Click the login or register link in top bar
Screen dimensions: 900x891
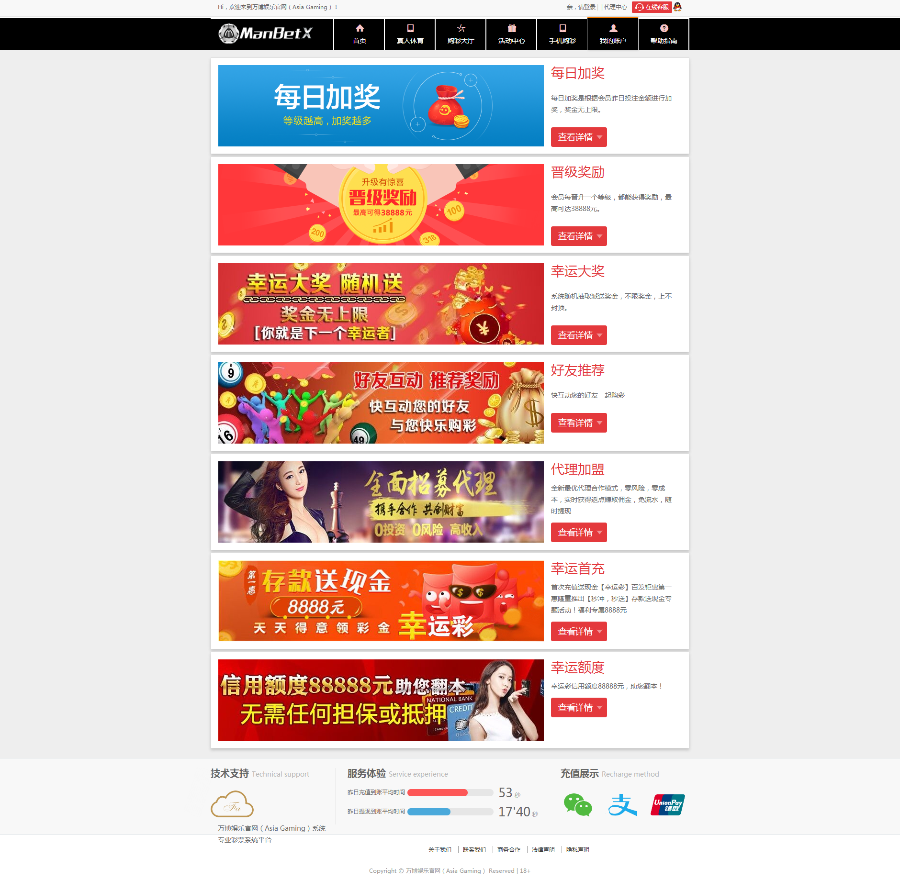tap(582, 7)
